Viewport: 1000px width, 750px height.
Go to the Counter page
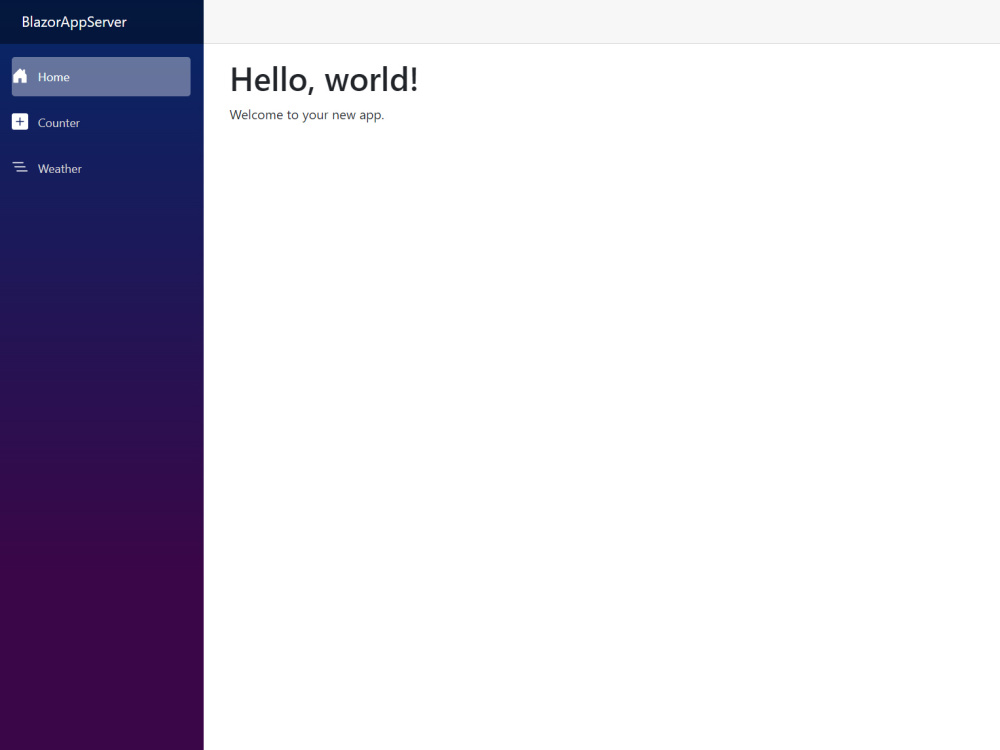pos(101,122)
